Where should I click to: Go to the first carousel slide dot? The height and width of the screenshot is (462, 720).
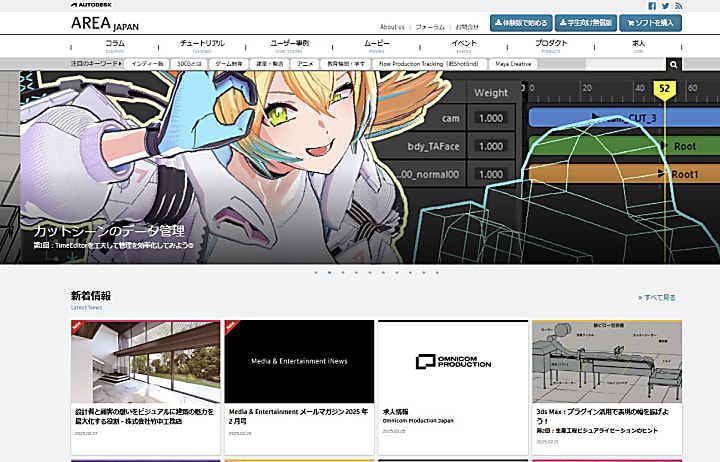click(x=316, y=272)
